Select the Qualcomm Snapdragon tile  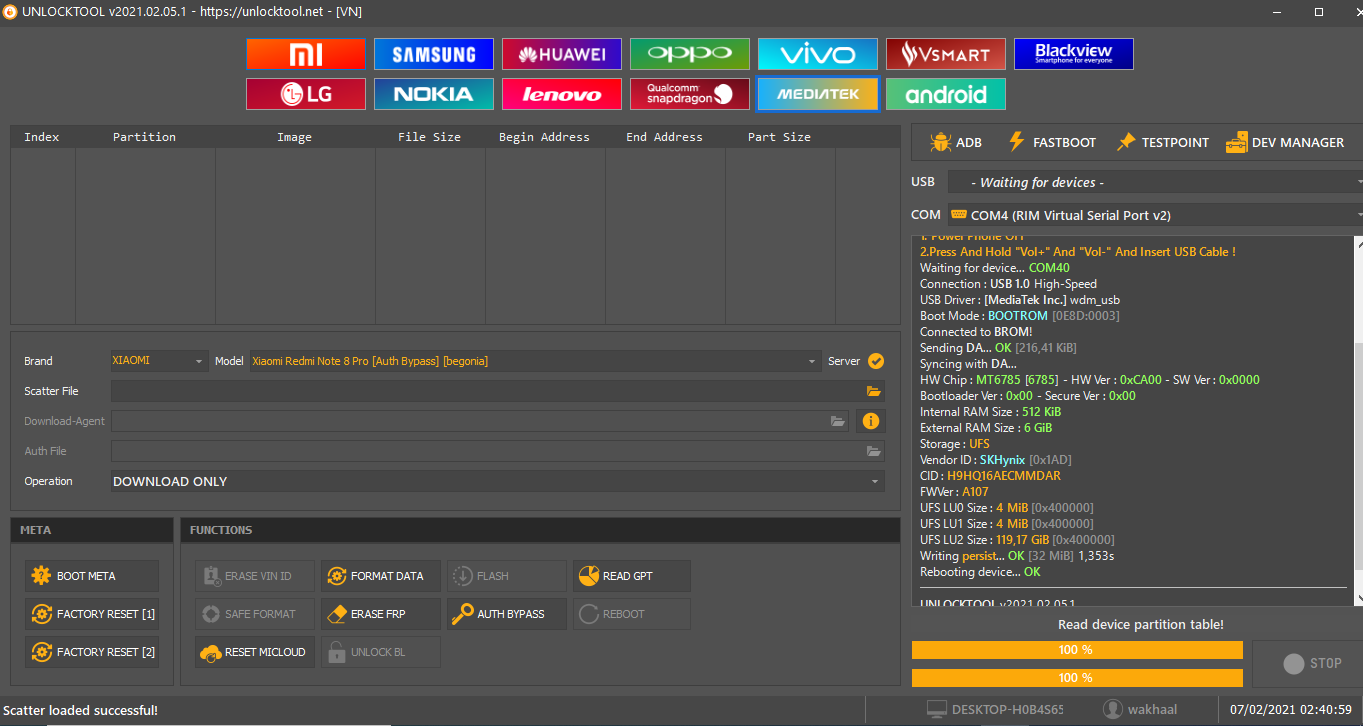pyautogui.click(x=690, y=94)
